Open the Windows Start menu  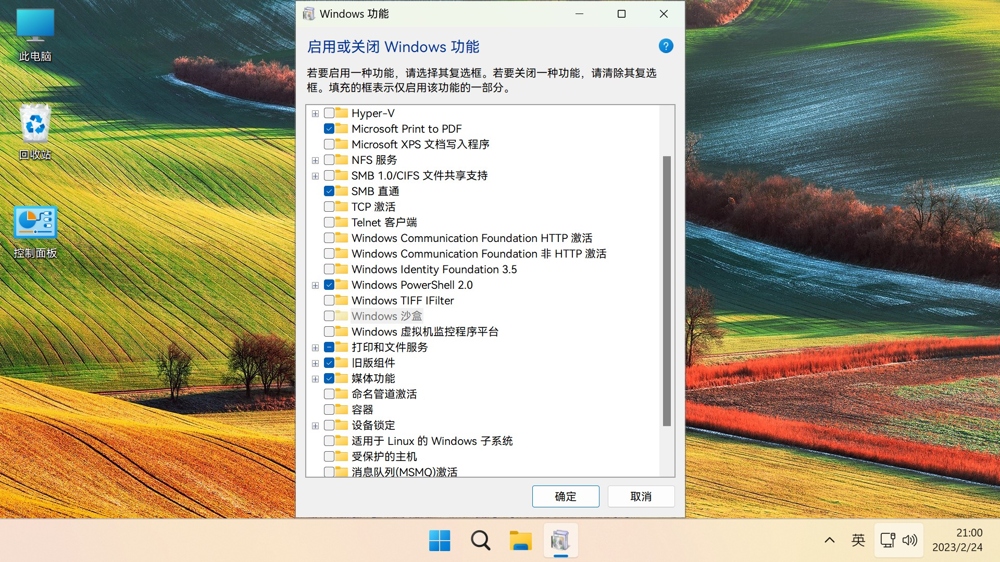tap(439, 541)
